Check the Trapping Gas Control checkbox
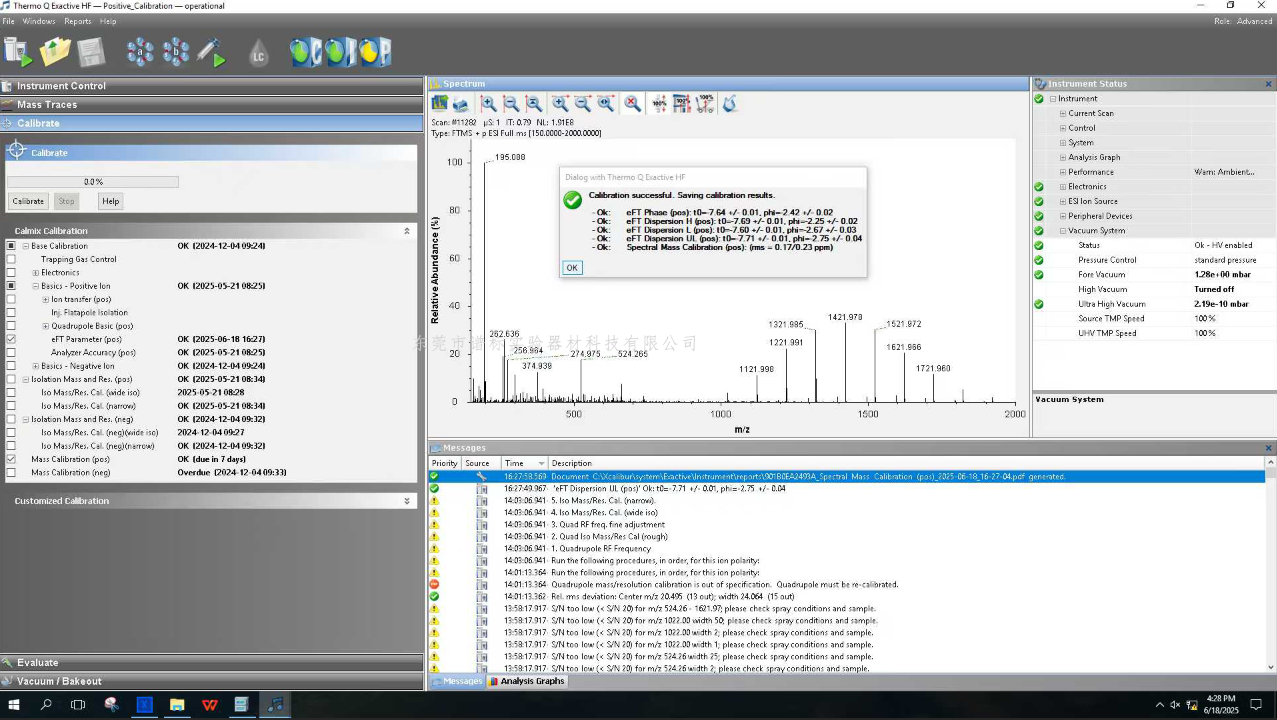Image resolution: width=1277 pixels, height=720 pixels. coord(11,259)
